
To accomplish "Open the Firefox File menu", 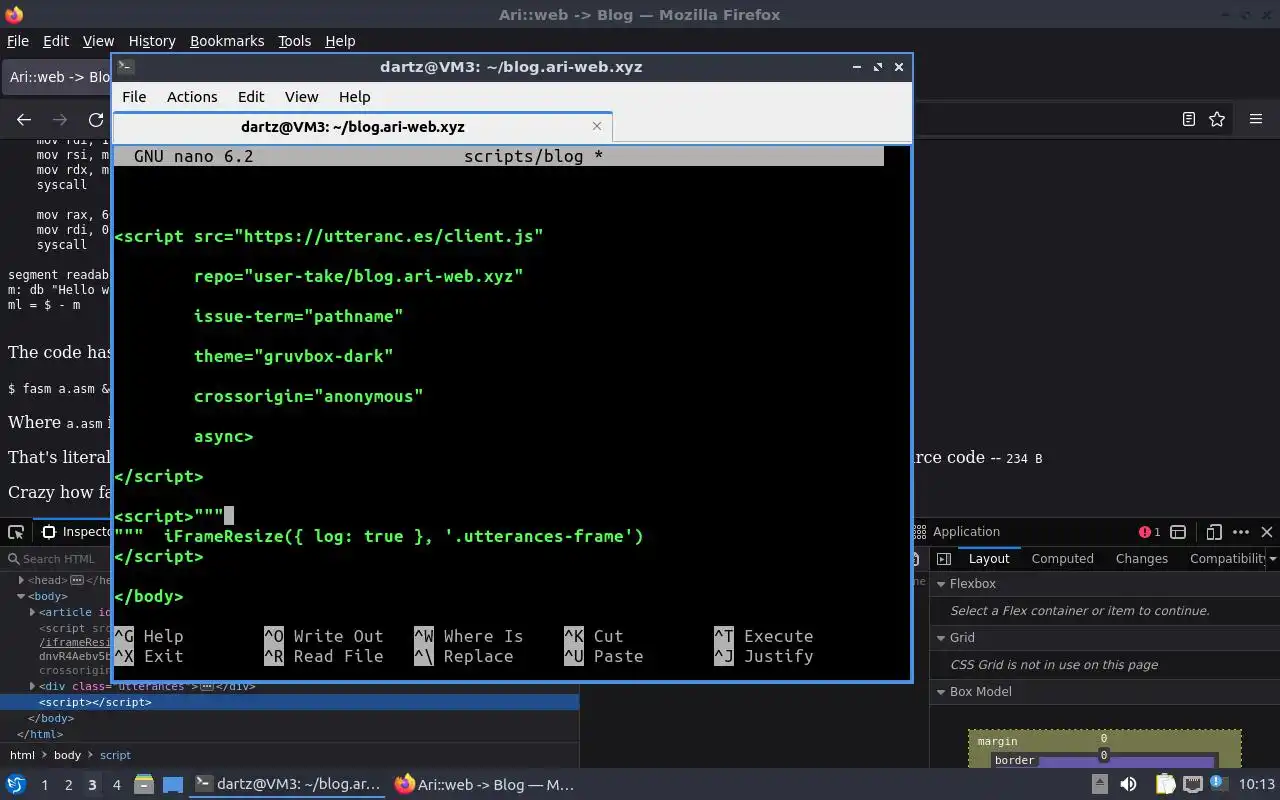I will 18,41.
